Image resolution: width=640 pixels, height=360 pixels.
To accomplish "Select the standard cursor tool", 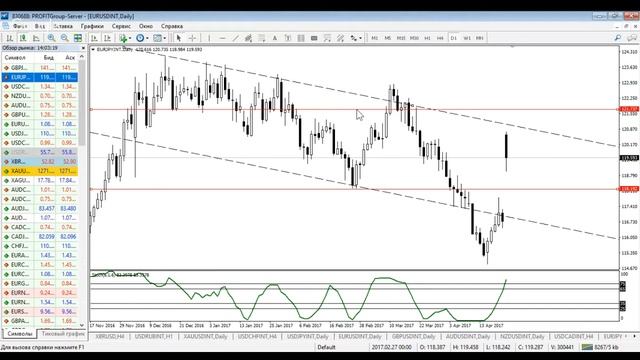I will pos(178,38).
